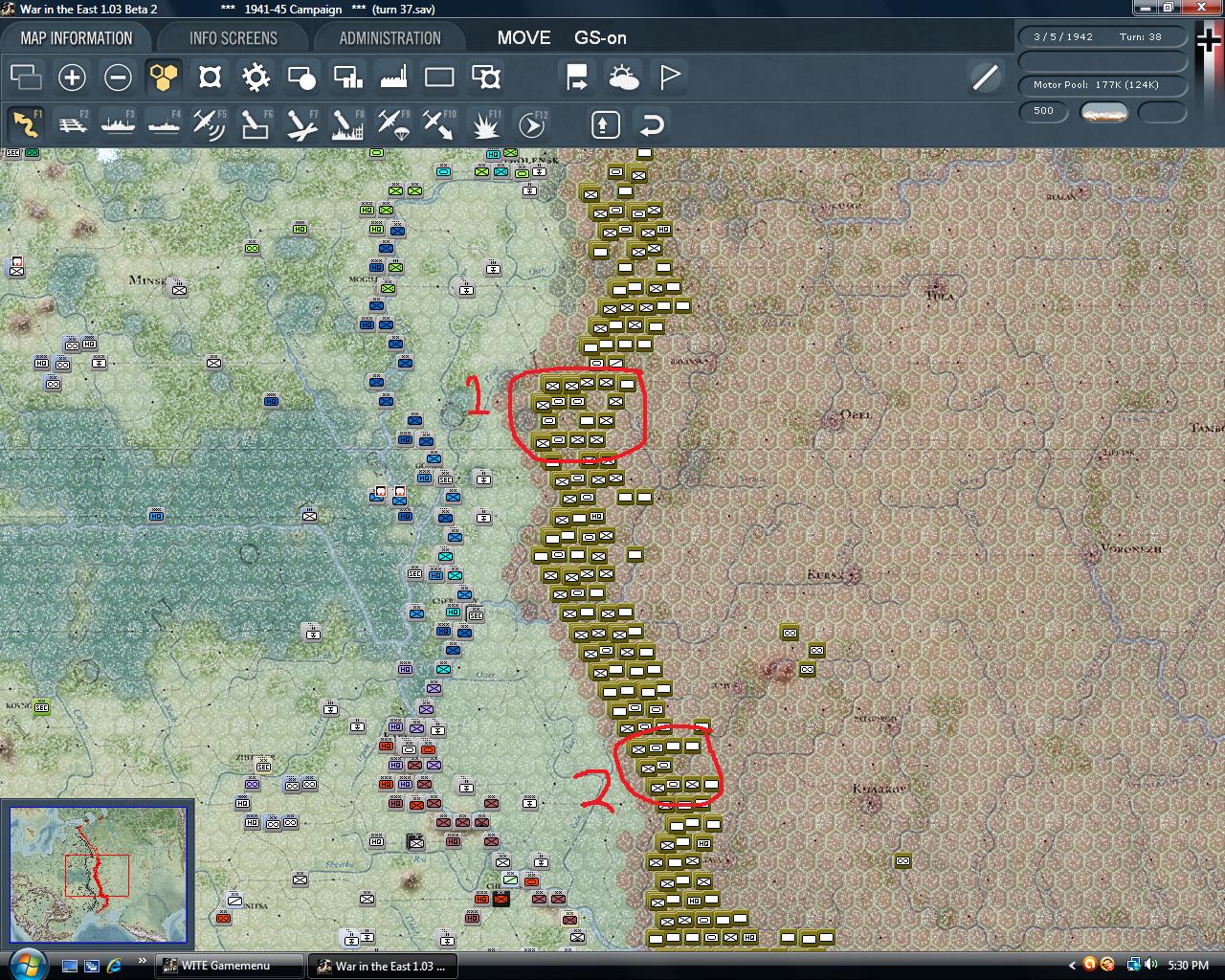Image resolution: width=1225 pixels, height=980 pixels.
Task: Select the F3 naval transport mode
Action: point(118,124)
